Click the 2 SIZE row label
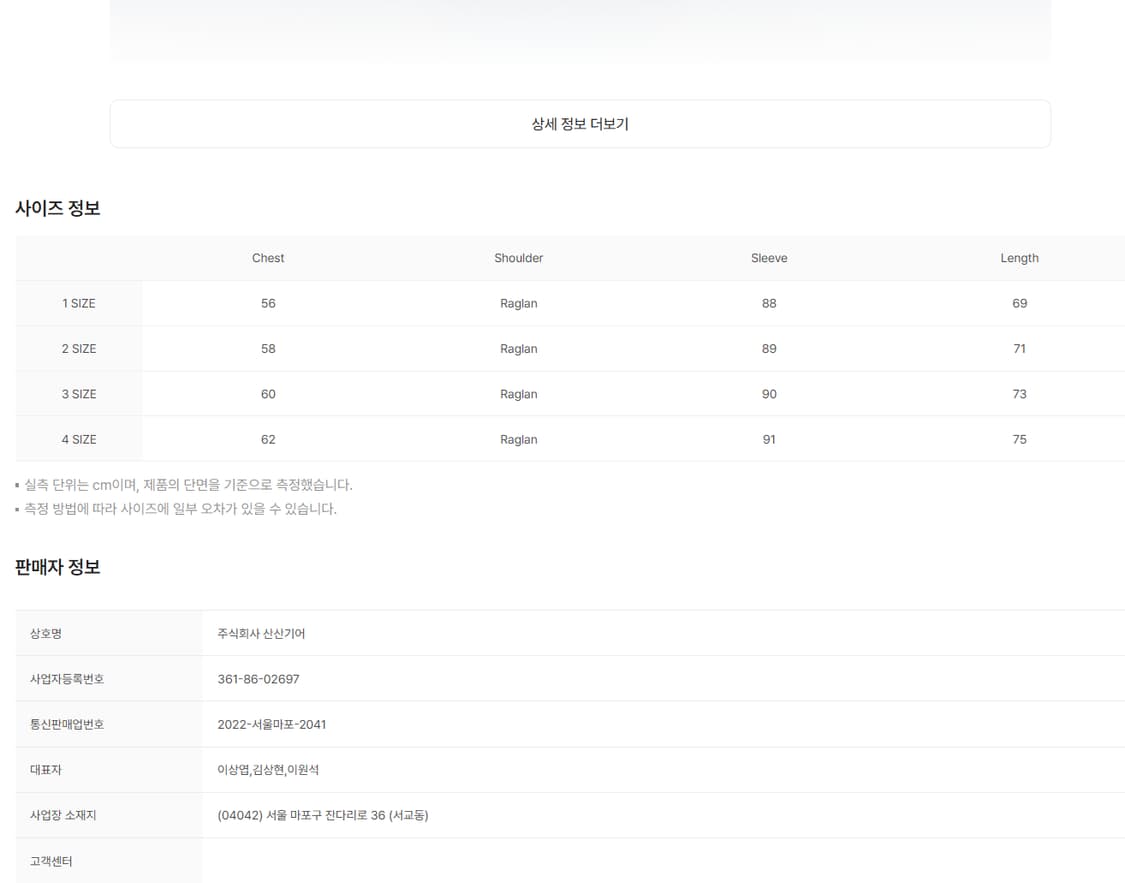1125x883 pixels. (x=79, y=349)
